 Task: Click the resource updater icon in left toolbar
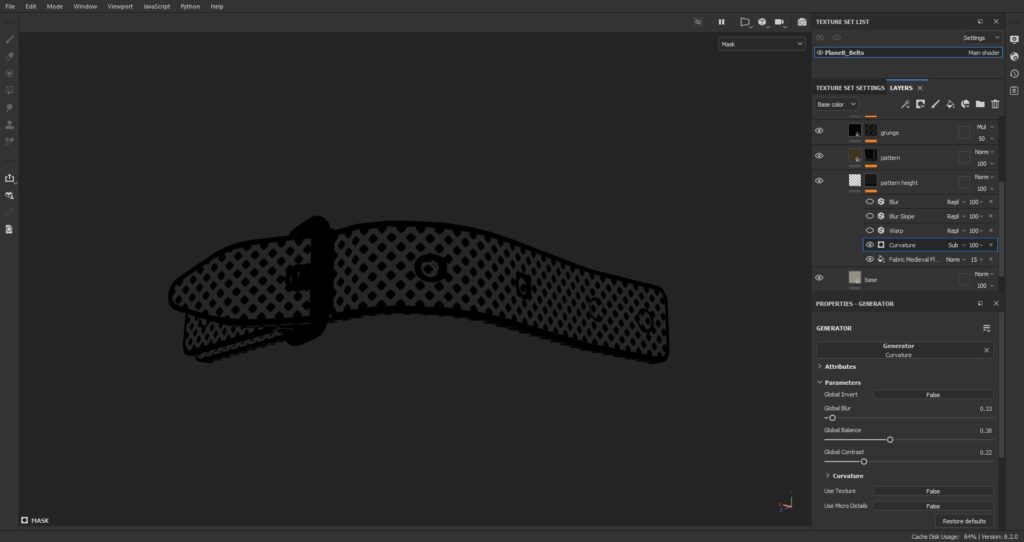(10, 195)
